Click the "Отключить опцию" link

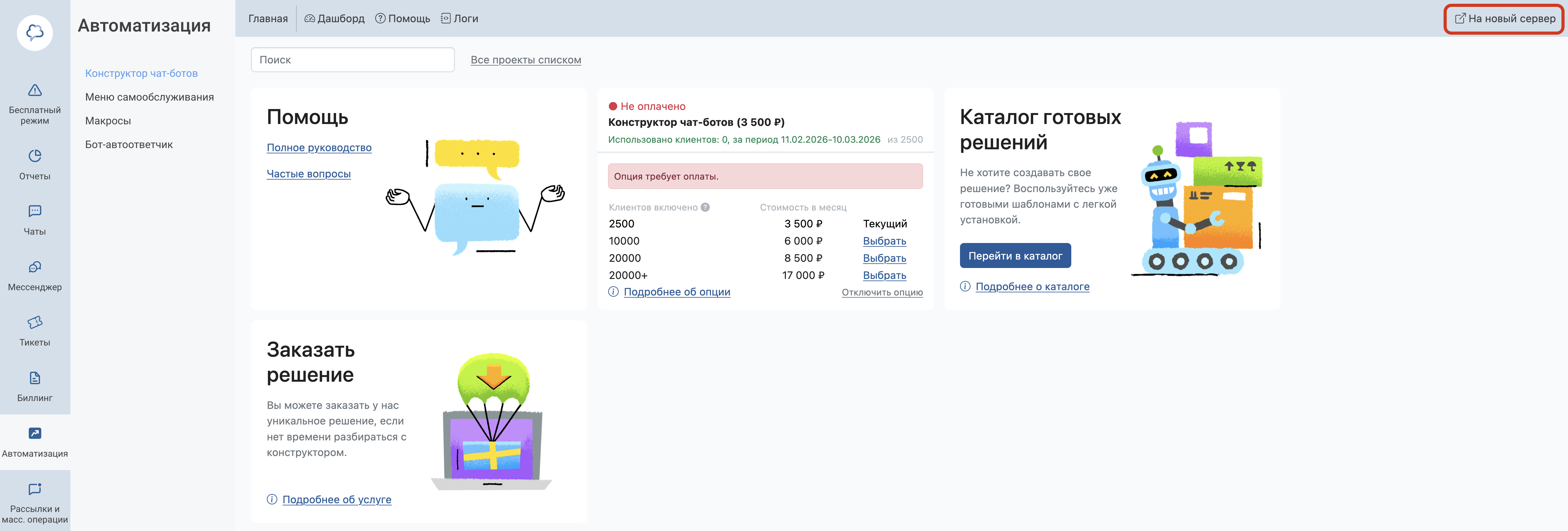click(882, 293)
